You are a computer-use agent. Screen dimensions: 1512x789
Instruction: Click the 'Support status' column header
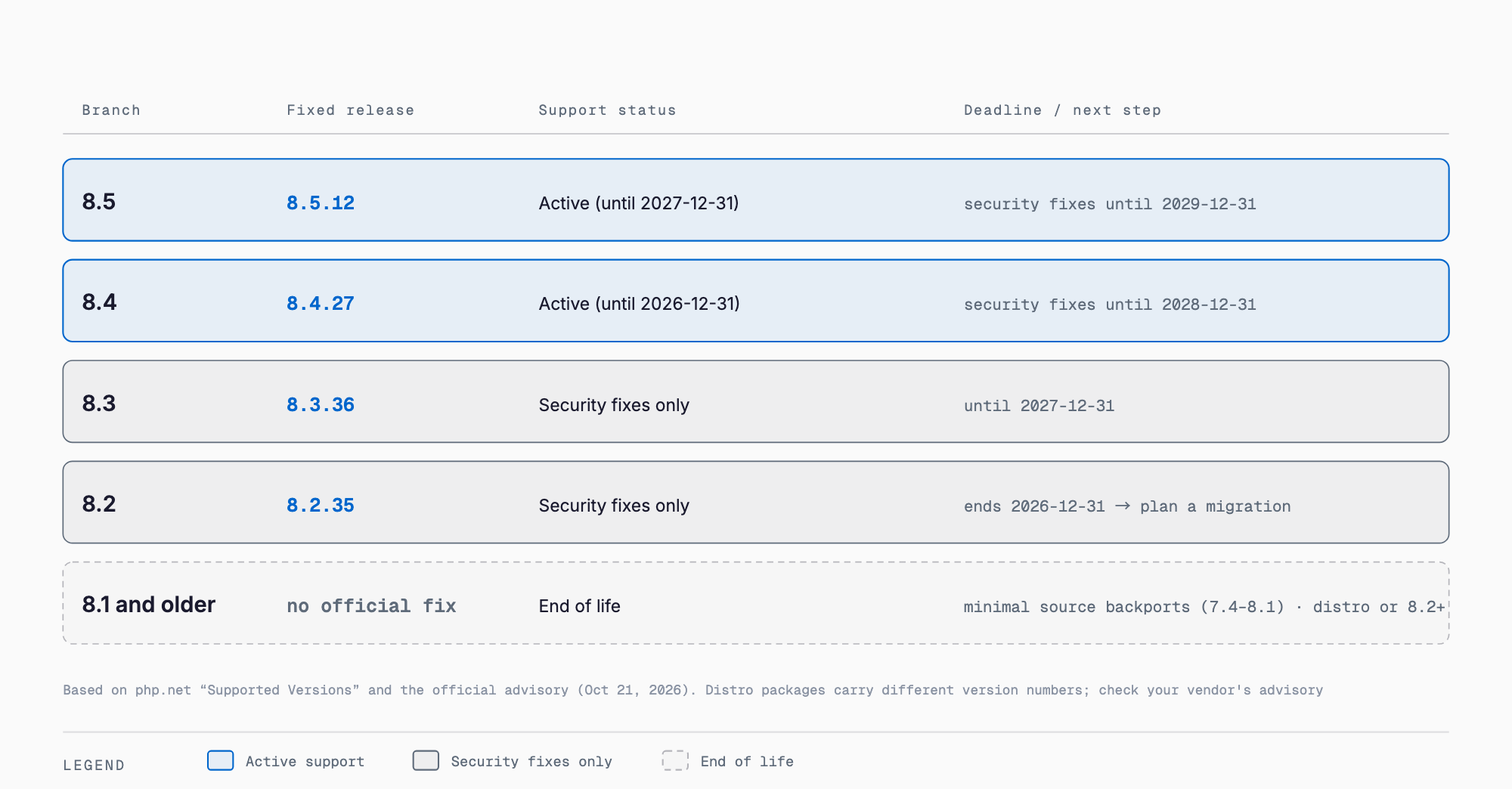click(x=607, y=110)
